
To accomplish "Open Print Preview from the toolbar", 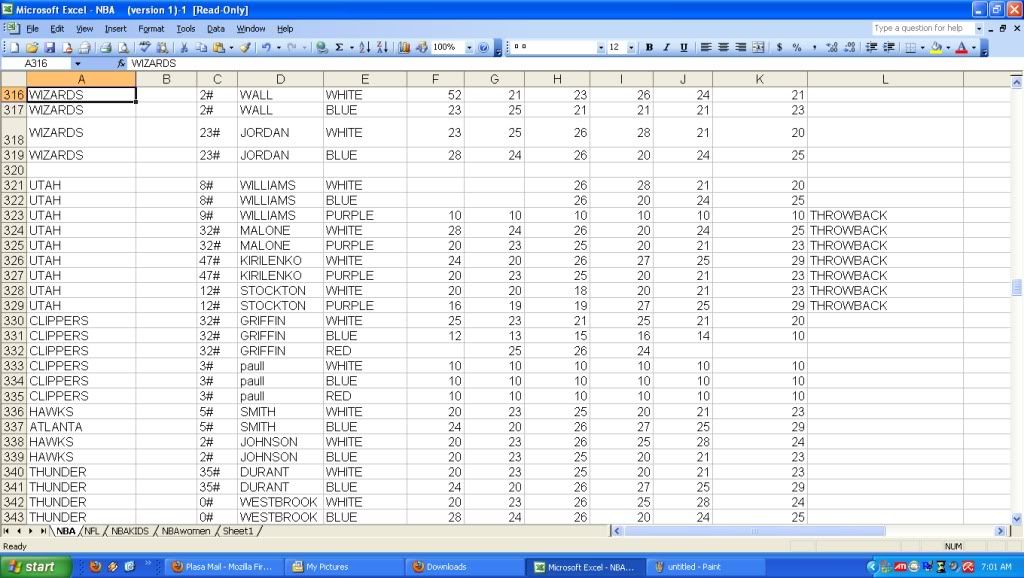I will coord(122,47).
